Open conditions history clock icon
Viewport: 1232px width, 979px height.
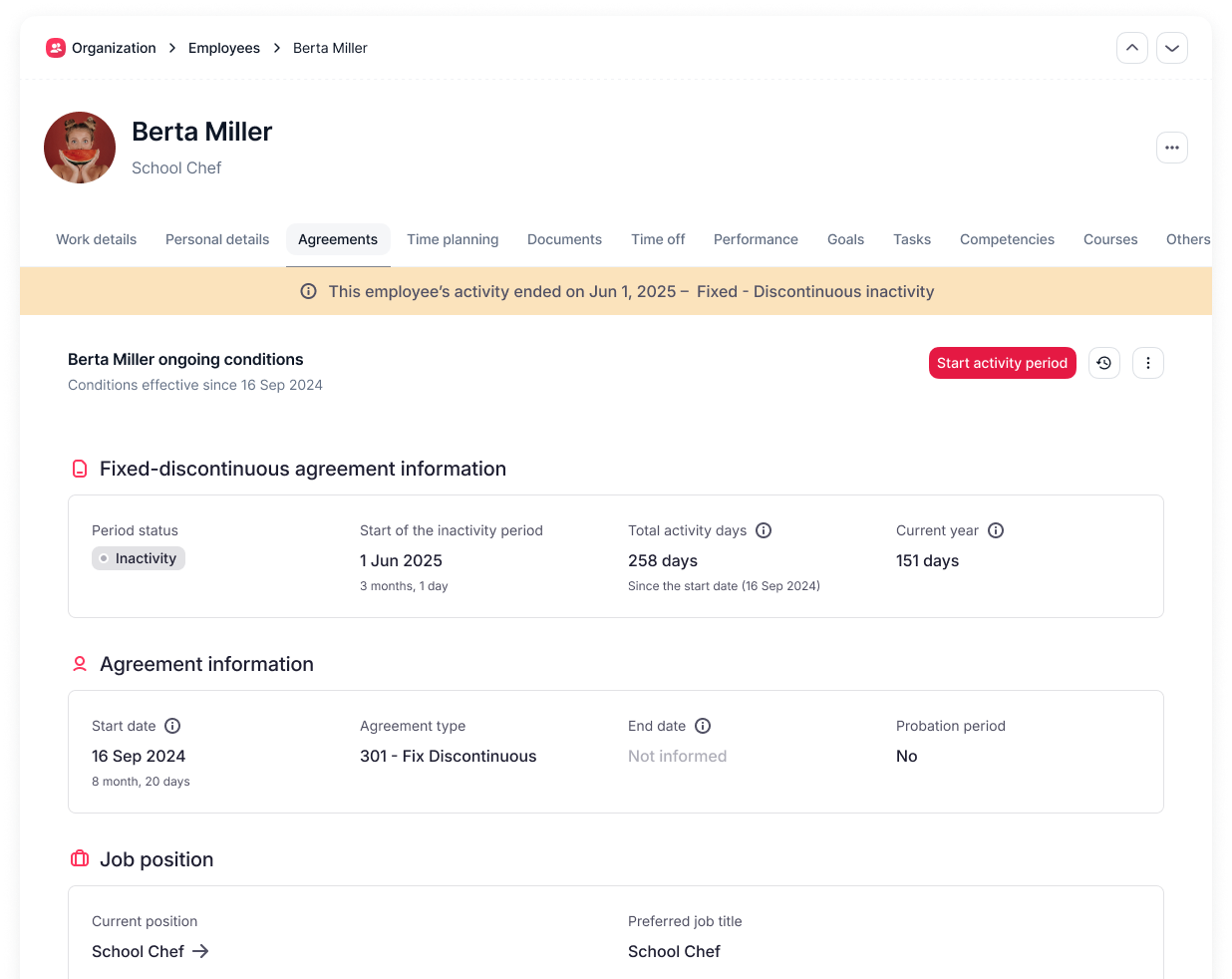[x=1104, y=363]
